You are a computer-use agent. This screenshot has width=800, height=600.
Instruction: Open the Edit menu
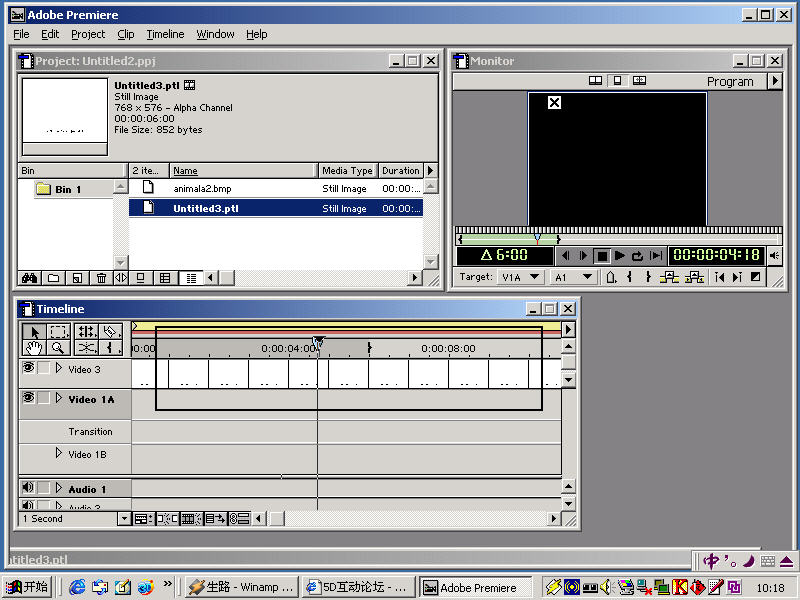(50, 34)
